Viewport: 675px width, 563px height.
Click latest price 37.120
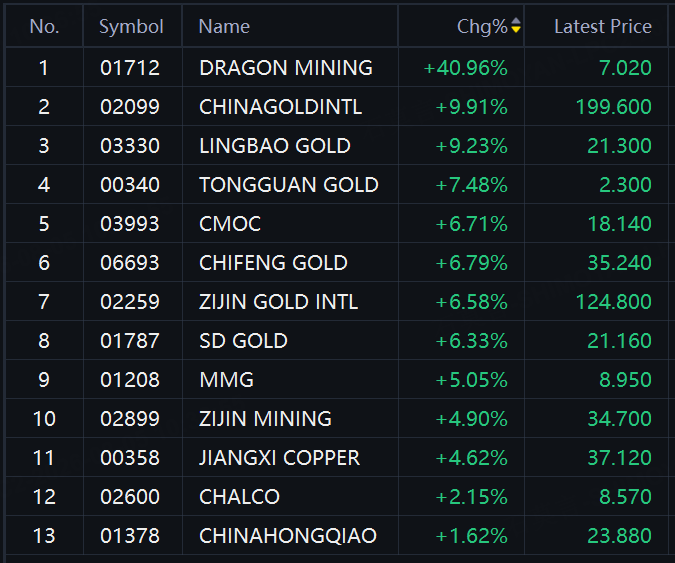pos(619,458)
